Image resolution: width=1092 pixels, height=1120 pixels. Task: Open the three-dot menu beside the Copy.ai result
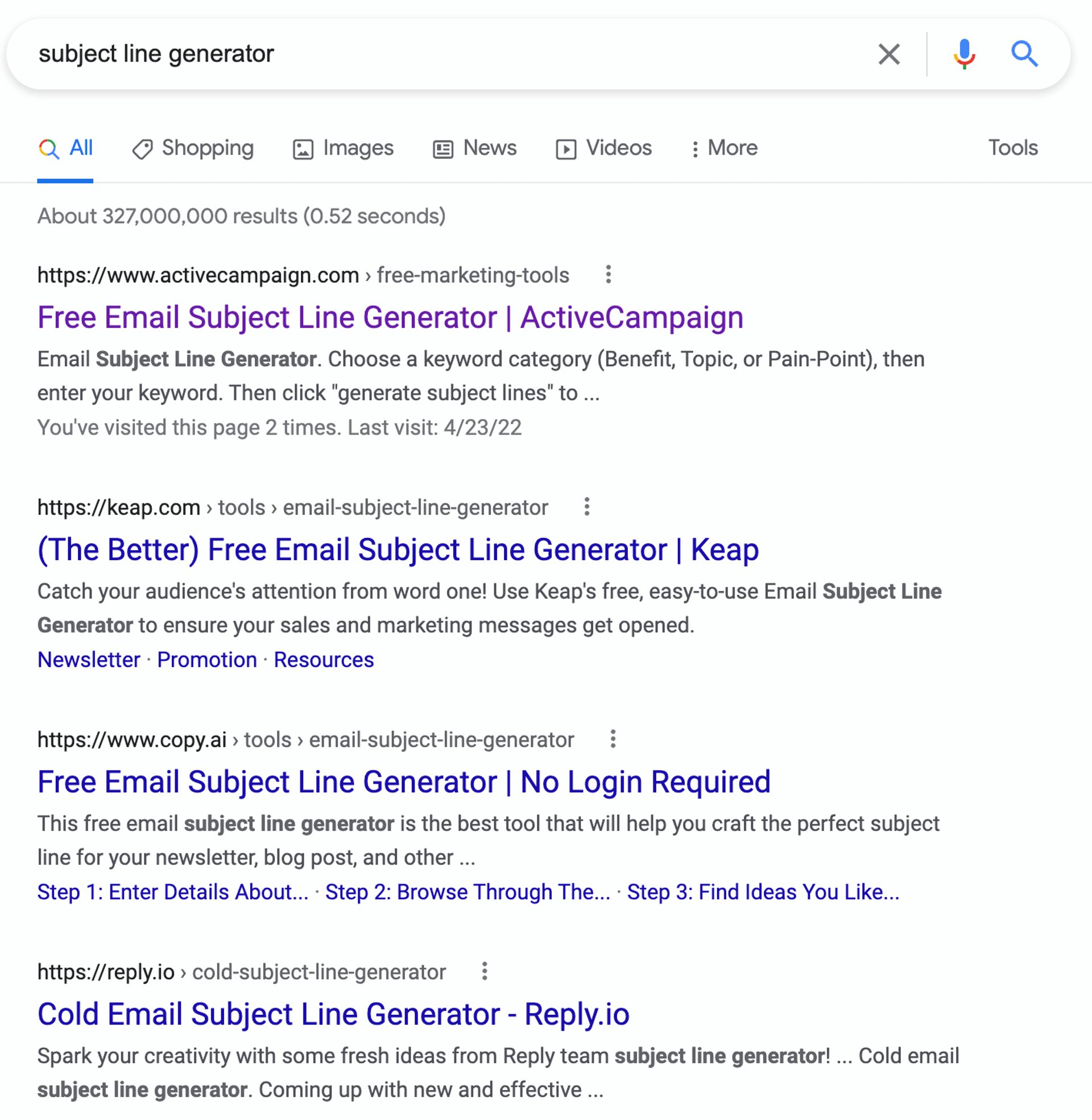coord(613,740)
